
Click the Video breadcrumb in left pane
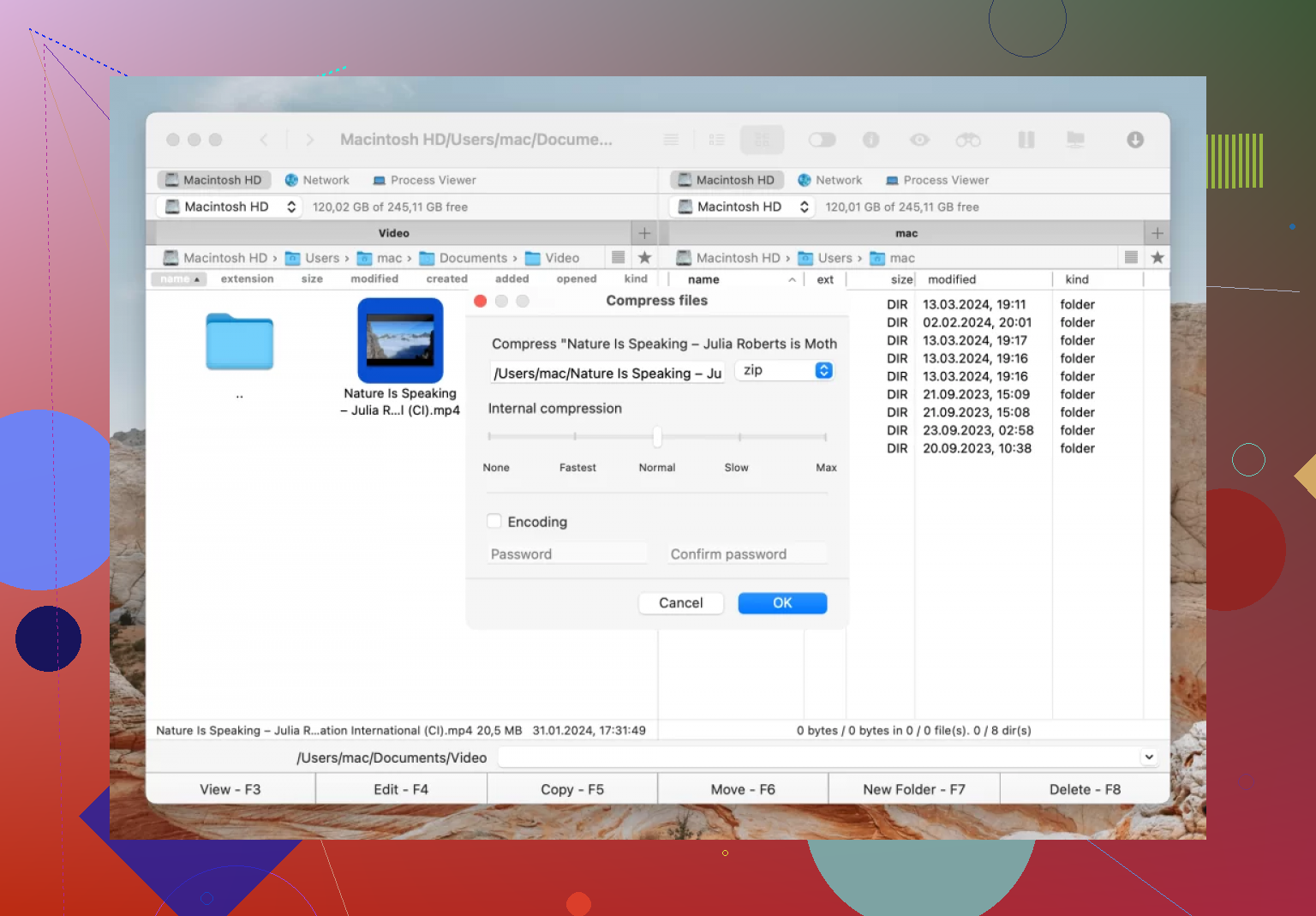pyautogui.click(x=552, y=258)
